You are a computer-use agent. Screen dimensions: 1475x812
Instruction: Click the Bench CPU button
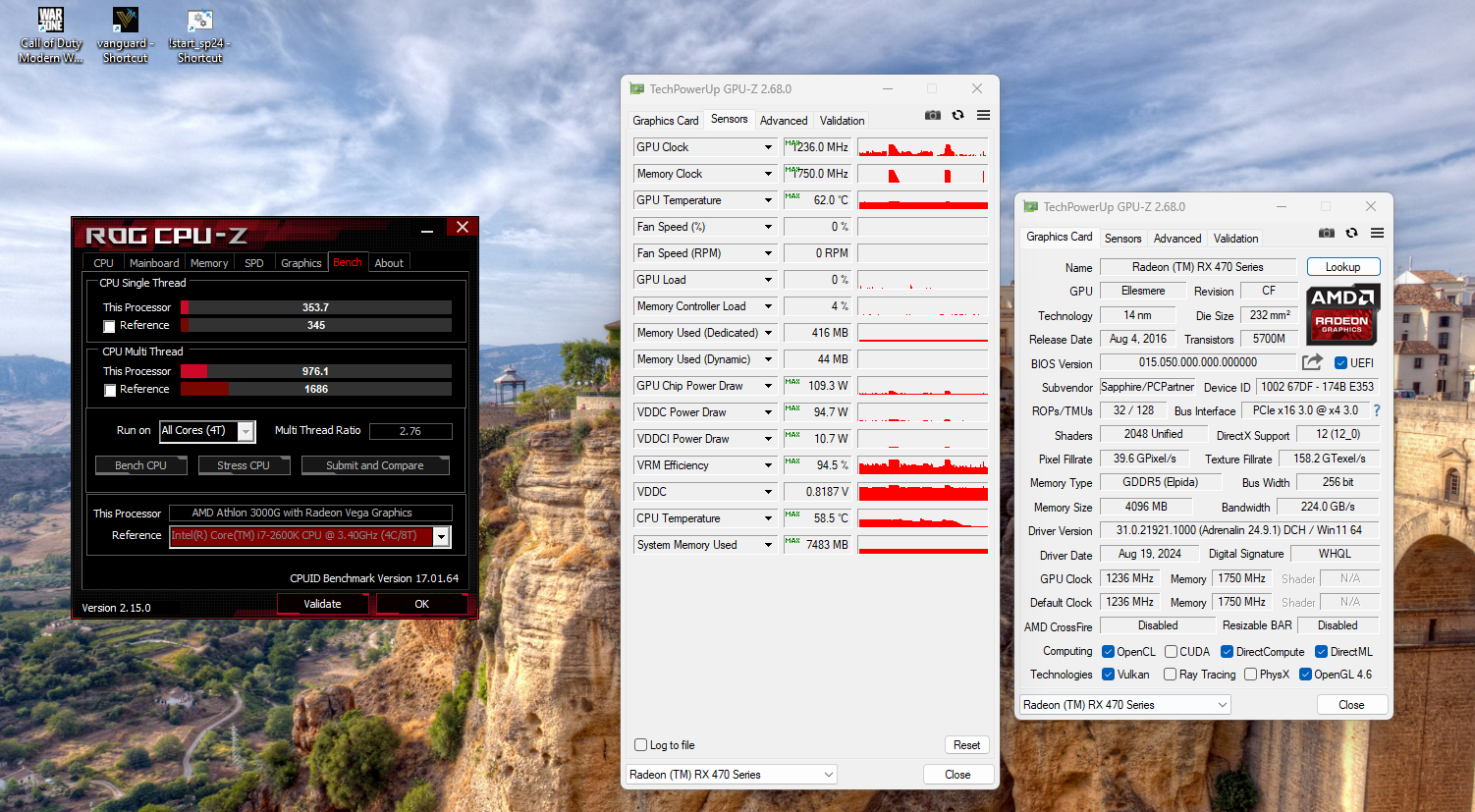point(140,465)
